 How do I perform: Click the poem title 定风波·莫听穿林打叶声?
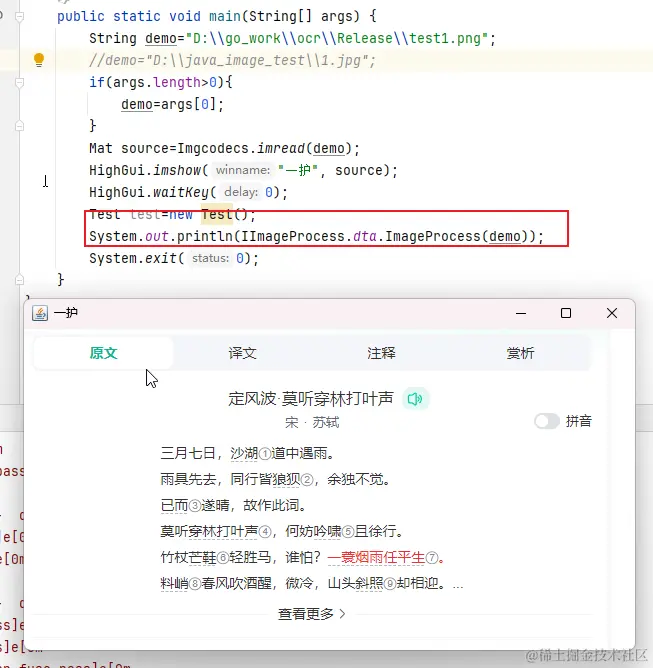click(x=311, y=399)
